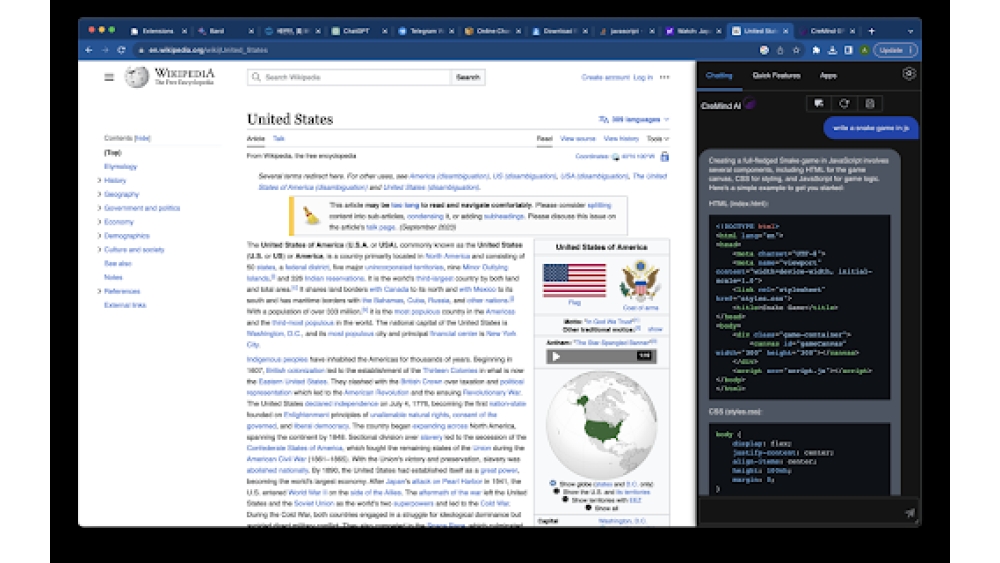
Task: Click the Create account link
Action: (x=605, y=77)
